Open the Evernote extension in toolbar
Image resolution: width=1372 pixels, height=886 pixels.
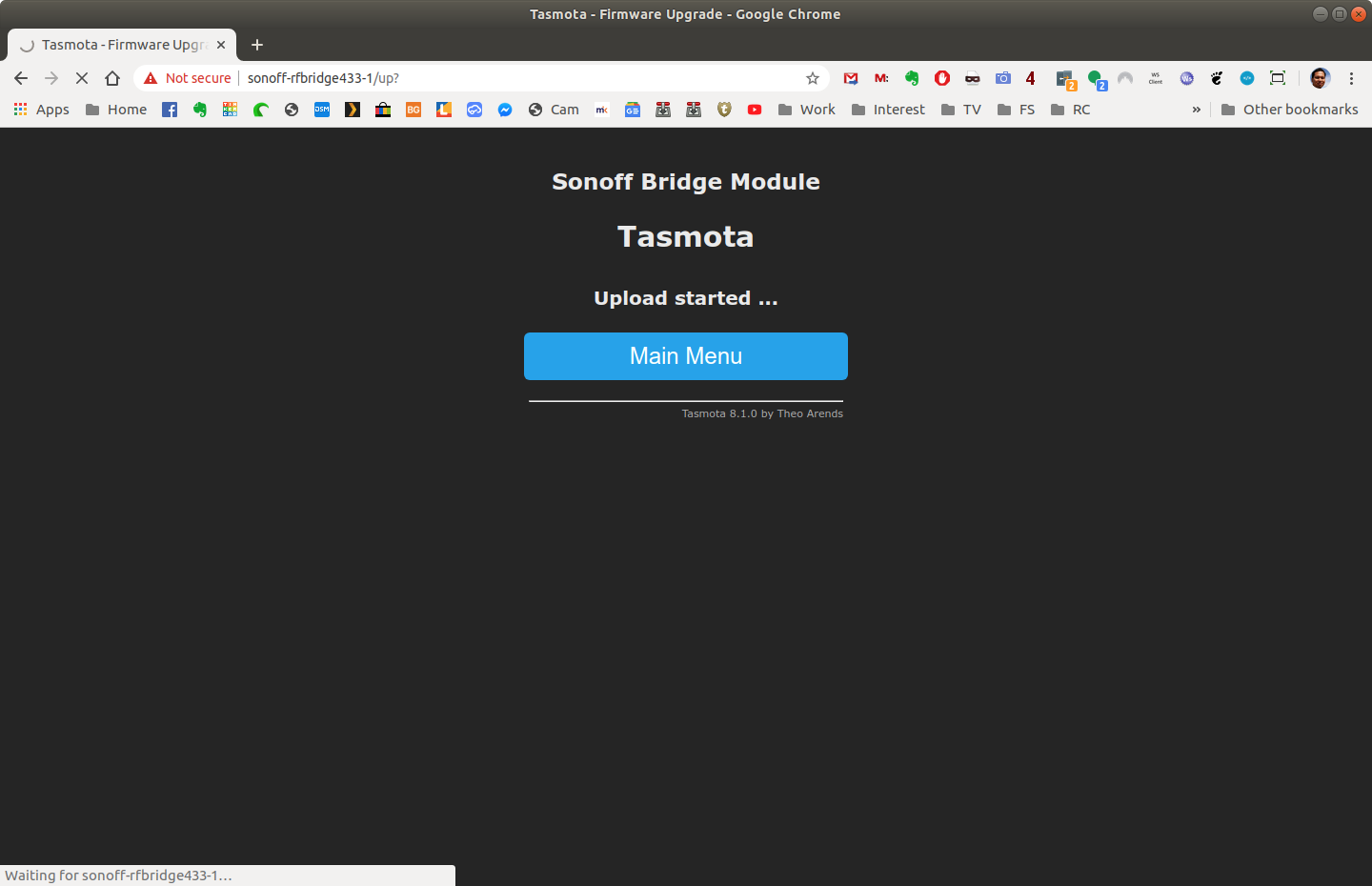[x=912, y=78]
